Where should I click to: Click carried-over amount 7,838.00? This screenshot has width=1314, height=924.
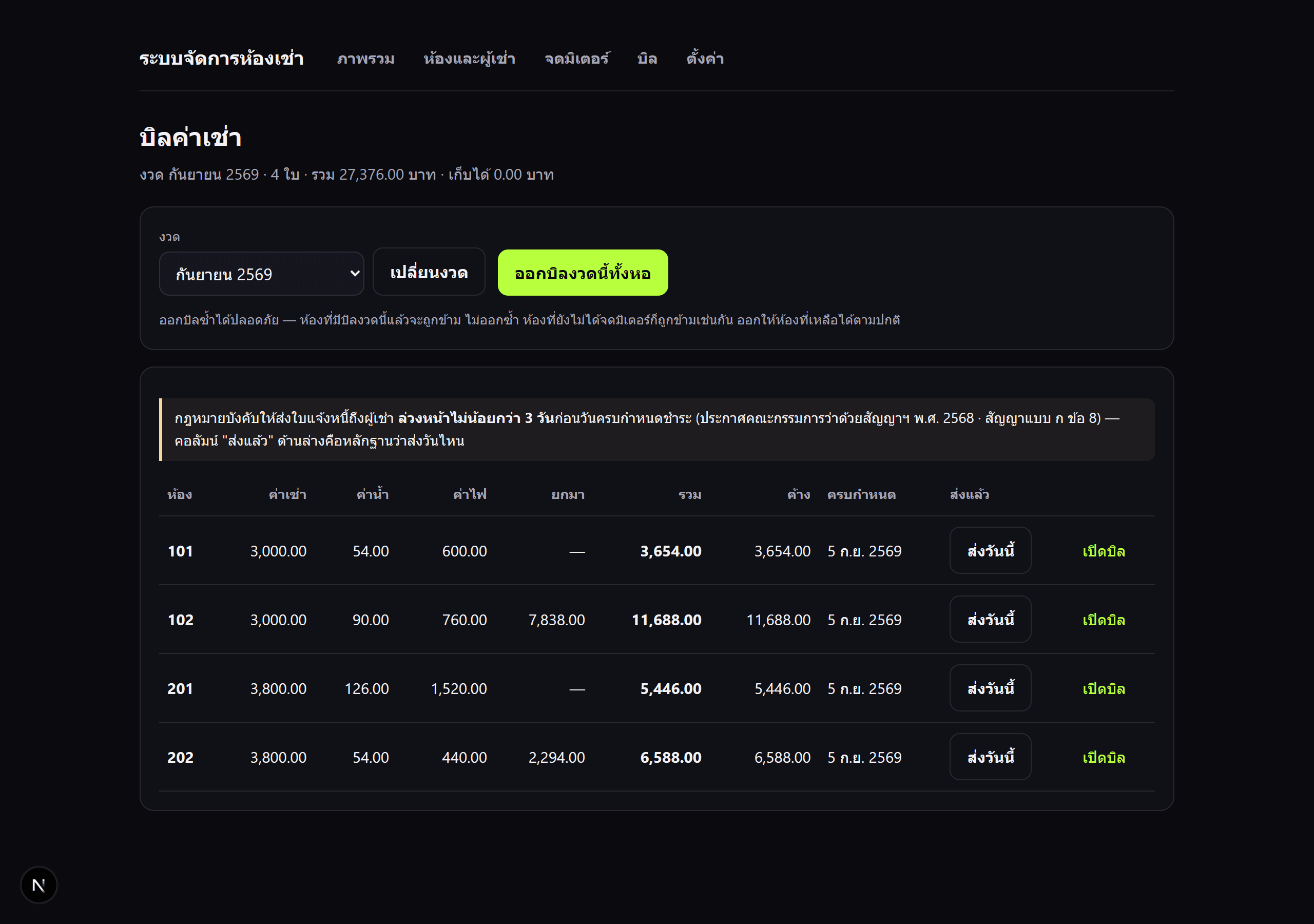click(x=556, y=620)
